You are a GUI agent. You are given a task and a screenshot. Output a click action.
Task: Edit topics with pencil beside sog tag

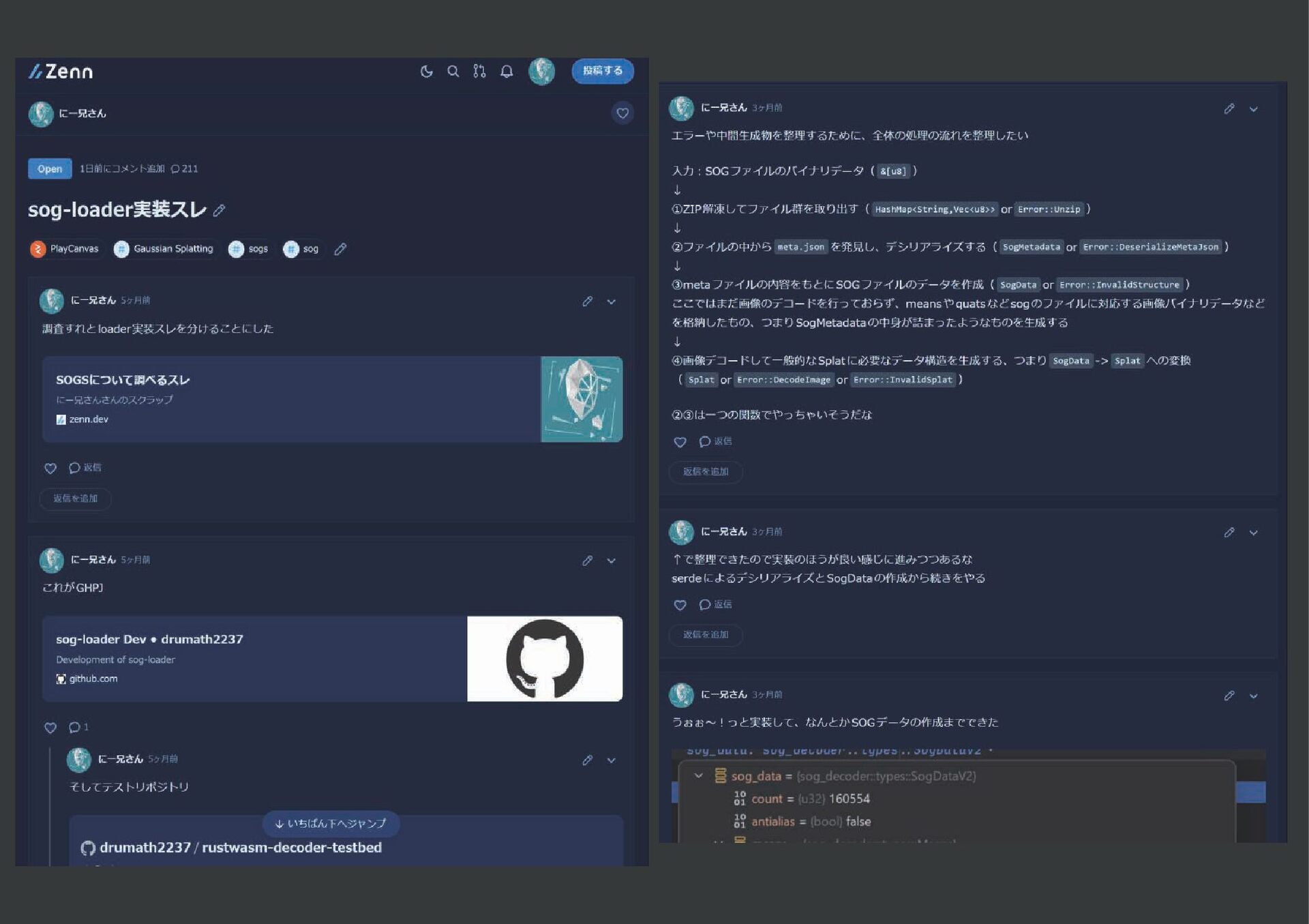pyautogui.click(x=340, y=249)
